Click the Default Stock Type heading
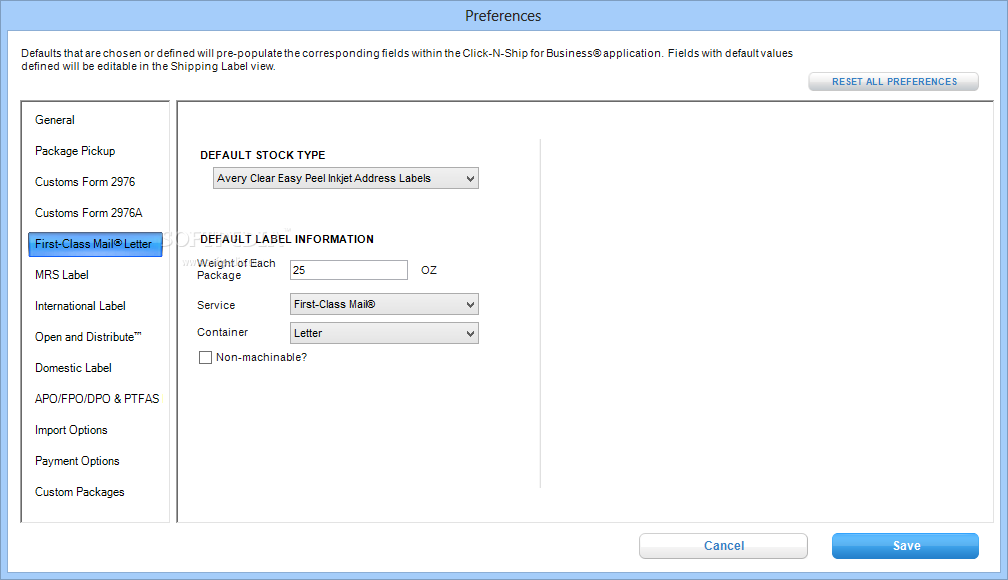 pos(262,155)
